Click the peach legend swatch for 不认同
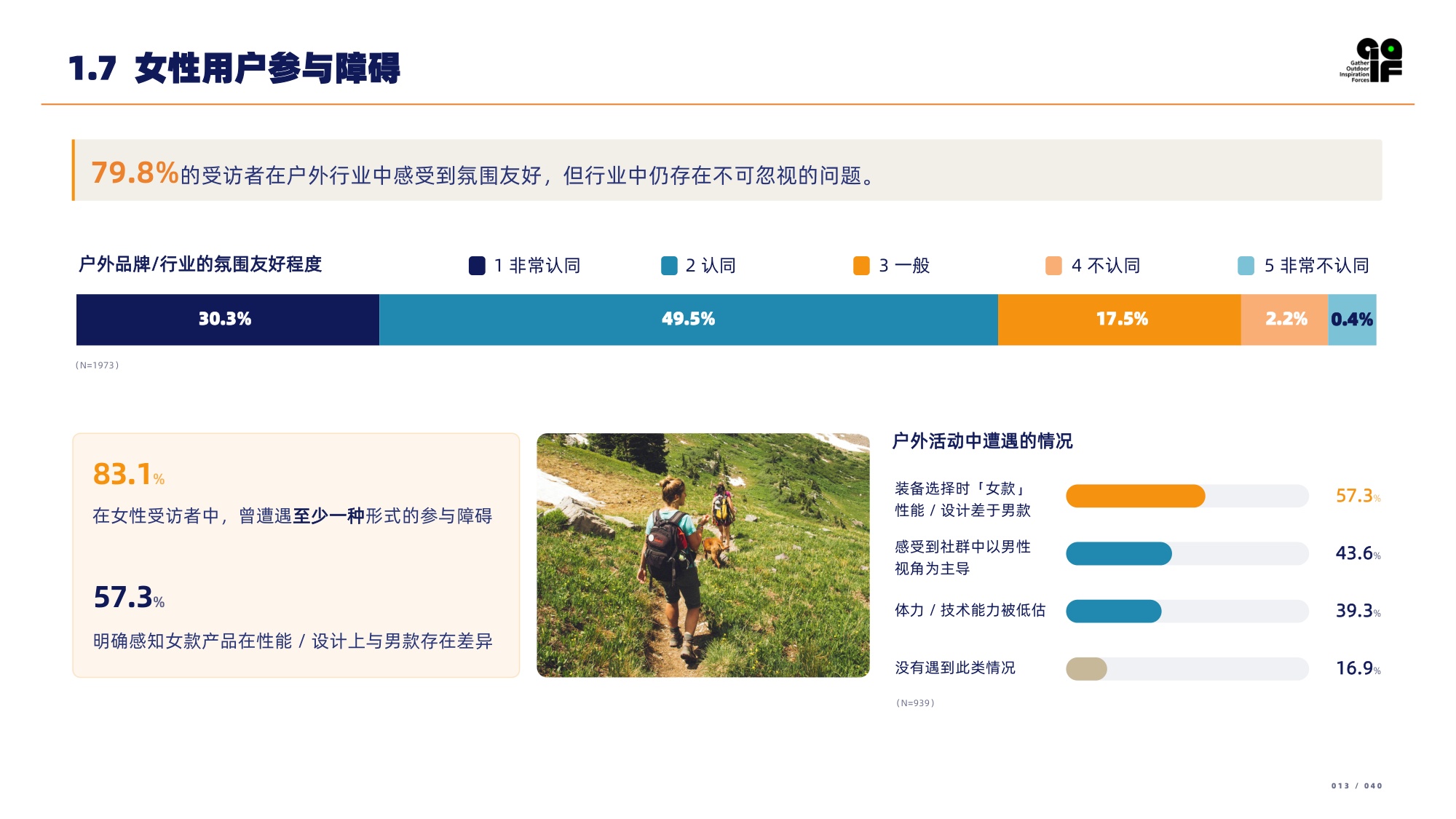1456x819 pixels. pos(1053,266)
